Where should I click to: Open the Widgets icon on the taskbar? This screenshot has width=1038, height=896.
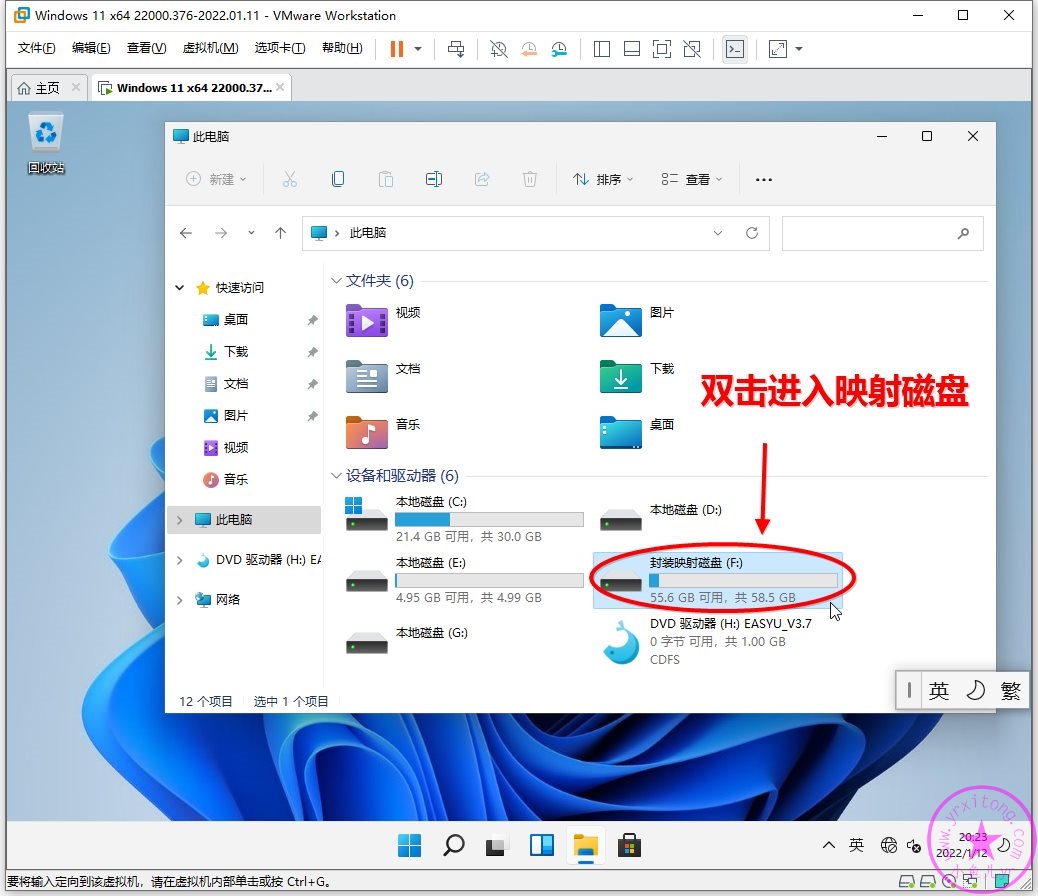coord(542,846)
